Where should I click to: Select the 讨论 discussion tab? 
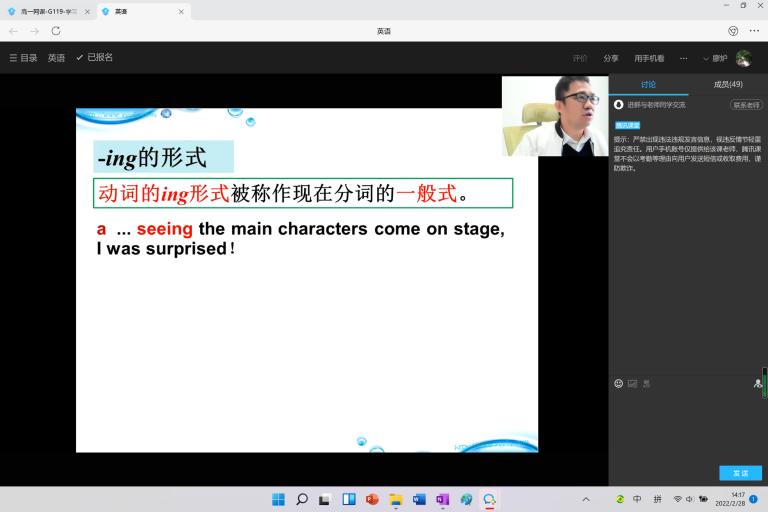648,85
